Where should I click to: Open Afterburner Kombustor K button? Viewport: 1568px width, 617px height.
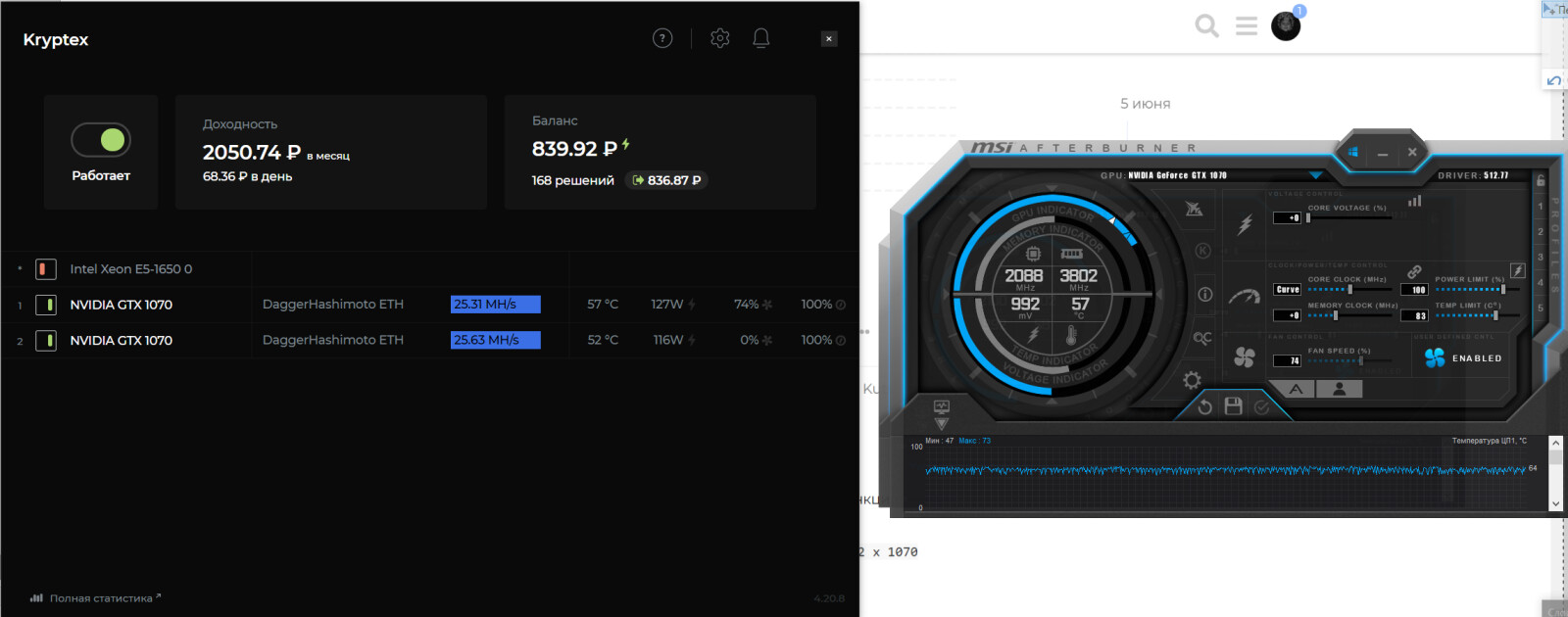click(x=1203, y=251)
